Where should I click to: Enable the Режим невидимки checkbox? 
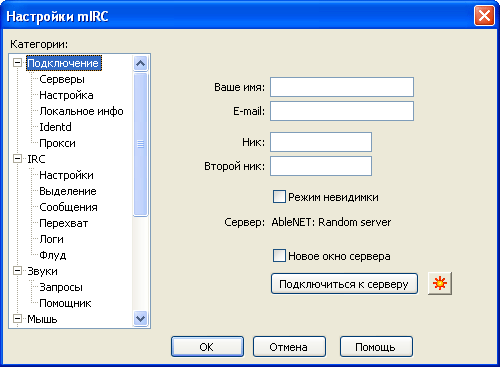coord(279,197)
